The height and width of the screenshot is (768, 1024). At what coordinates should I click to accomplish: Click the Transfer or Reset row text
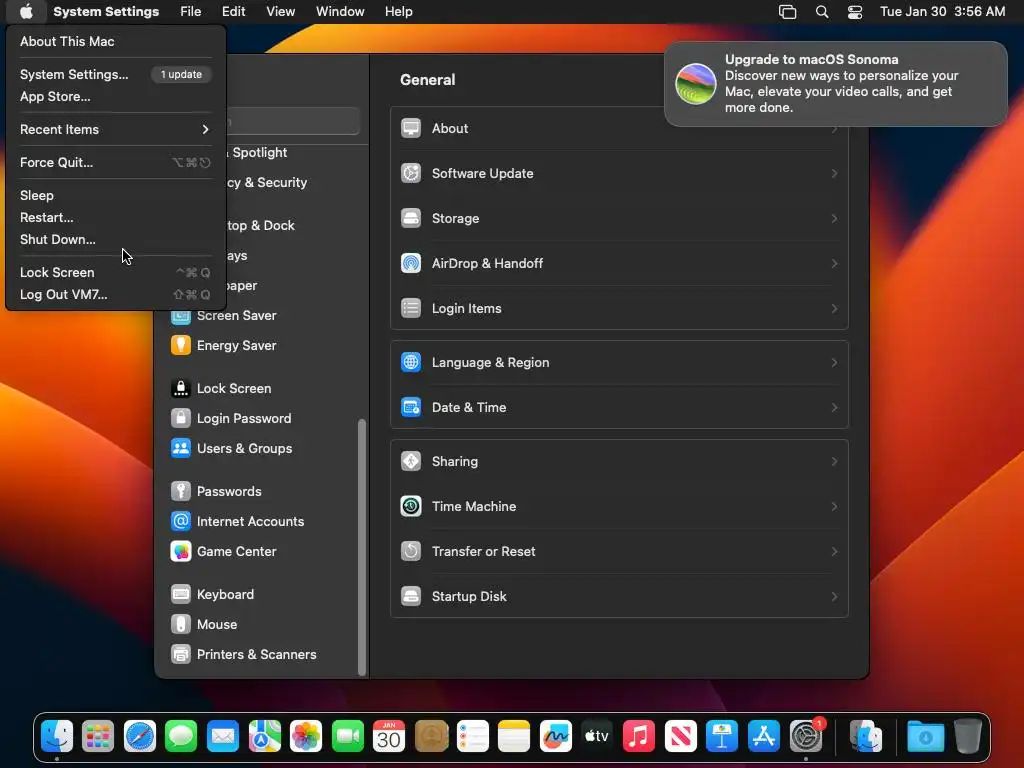483,551
